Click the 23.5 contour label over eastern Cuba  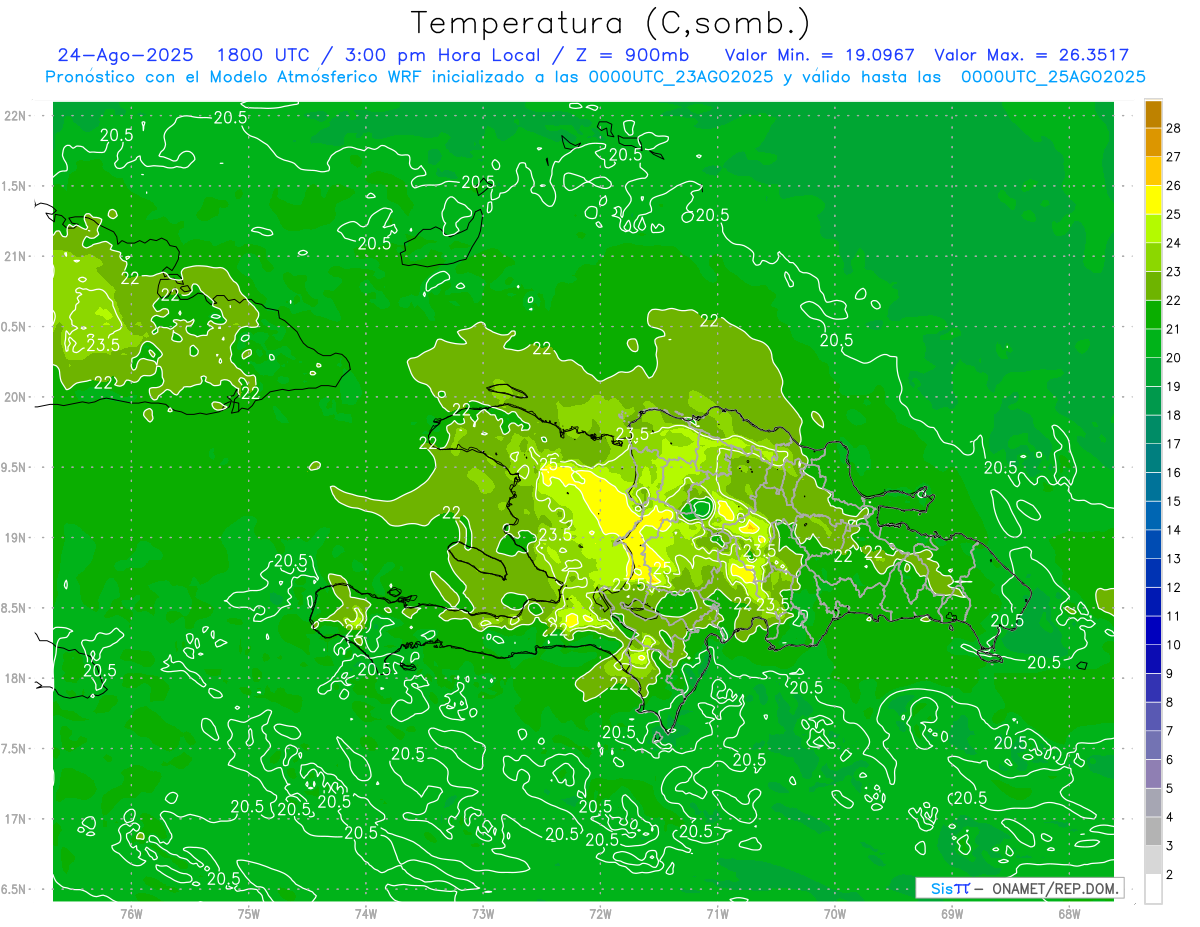point(103,345)
